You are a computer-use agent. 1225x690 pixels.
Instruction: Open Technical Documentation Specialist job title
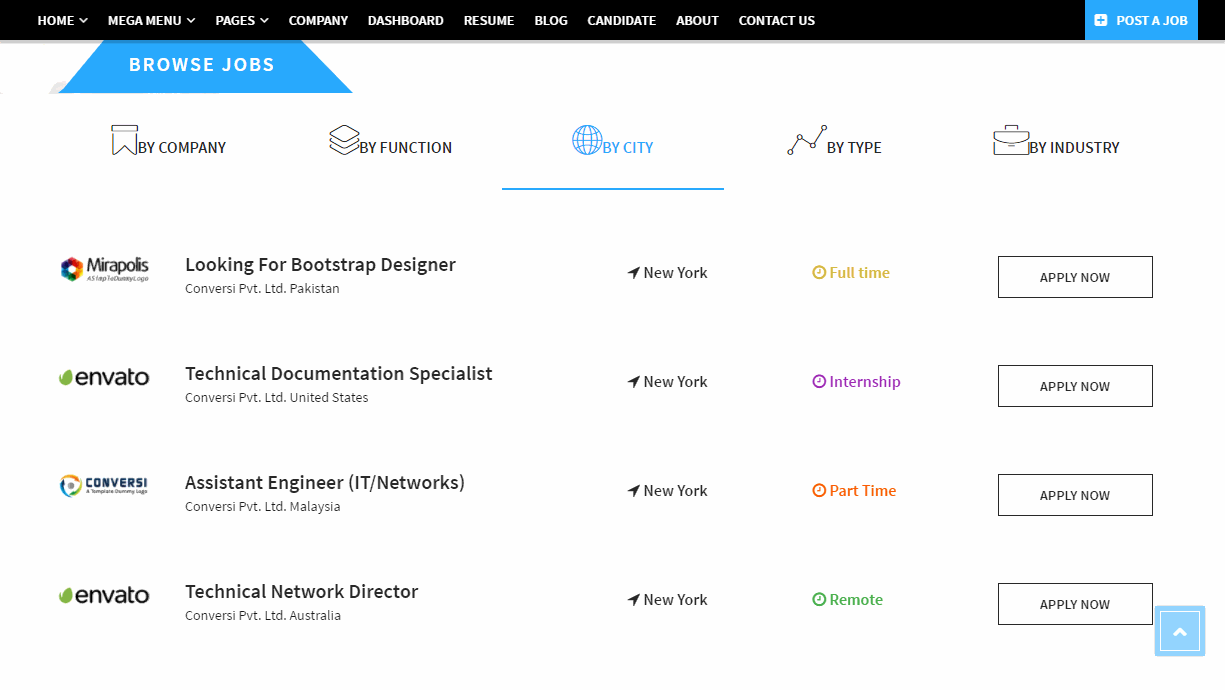(338, 374)
